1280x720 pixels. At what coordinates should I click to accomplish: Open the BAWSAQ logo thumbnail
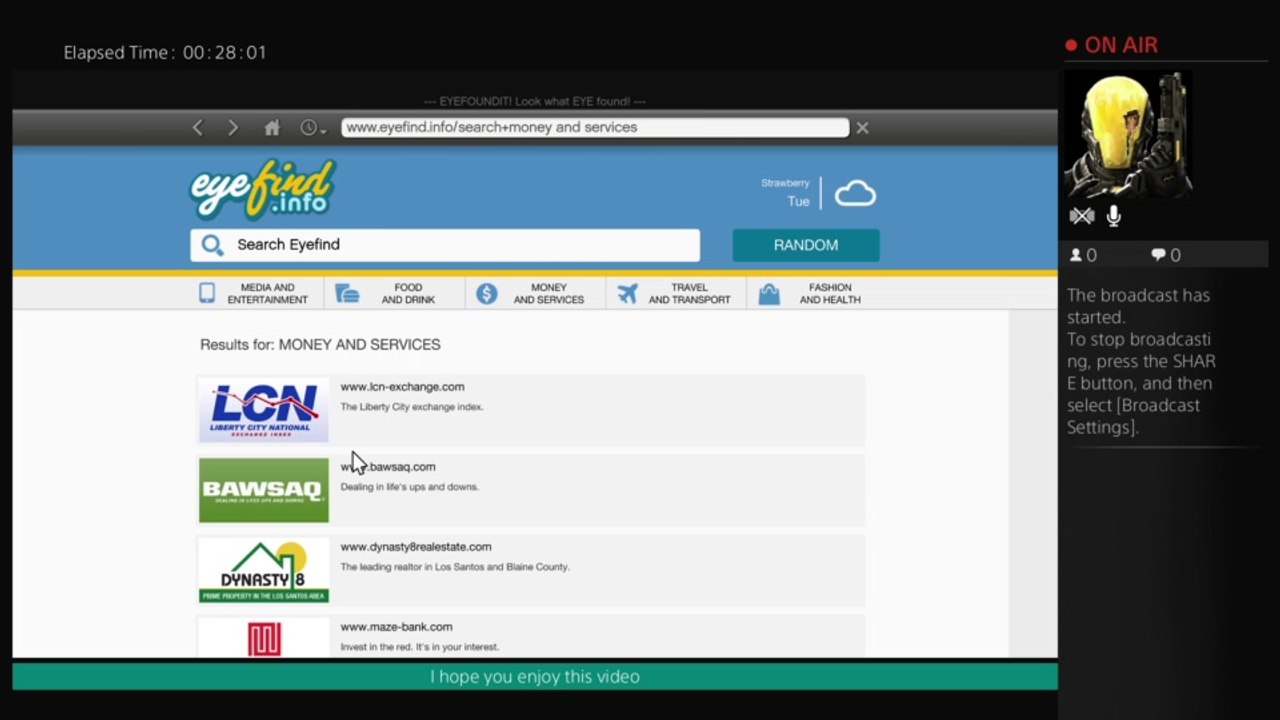[x=264, y=490]
